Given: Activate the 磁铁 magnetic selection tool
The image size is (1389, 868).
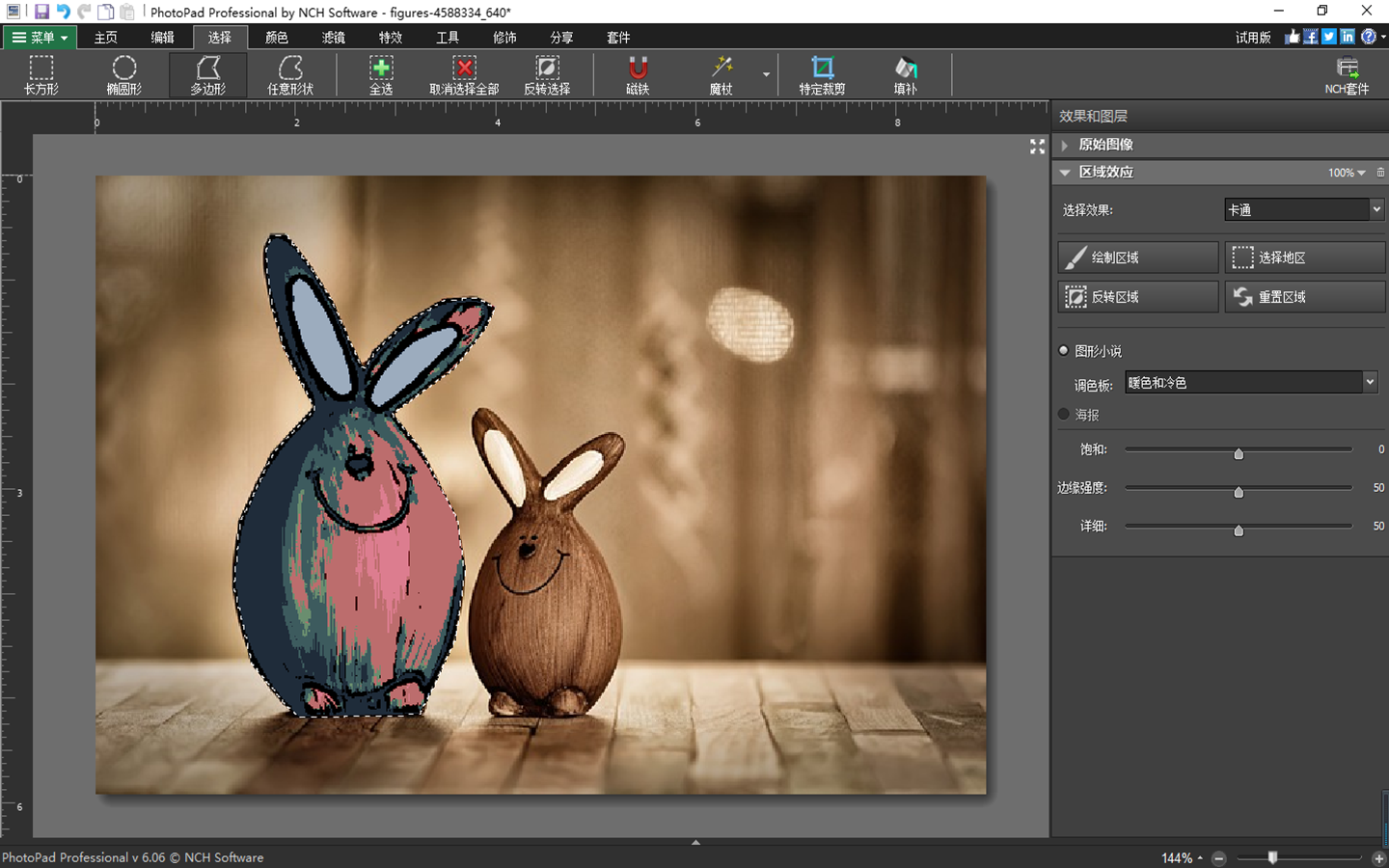Looking at the screenshot, I should 637,74.
